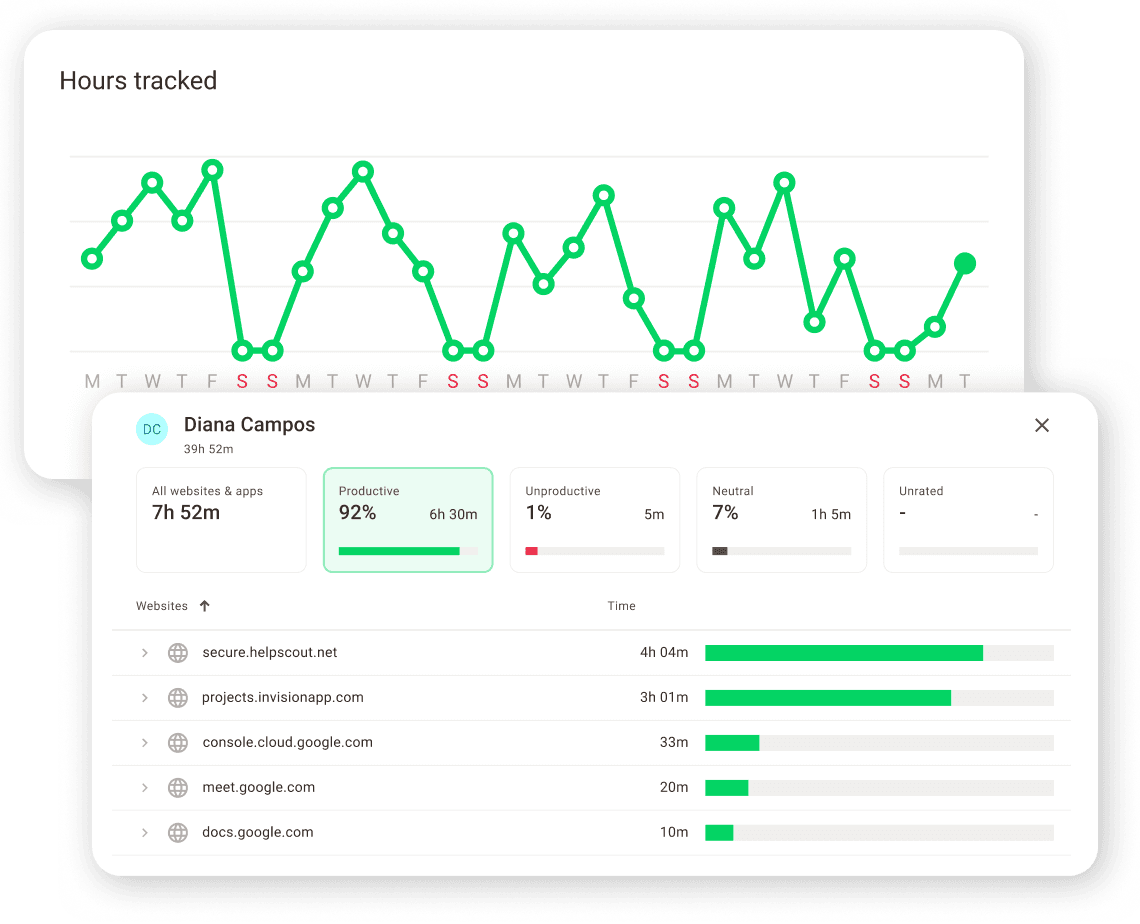
Task: Select the Unrated category card
Action: click(968, 520)
